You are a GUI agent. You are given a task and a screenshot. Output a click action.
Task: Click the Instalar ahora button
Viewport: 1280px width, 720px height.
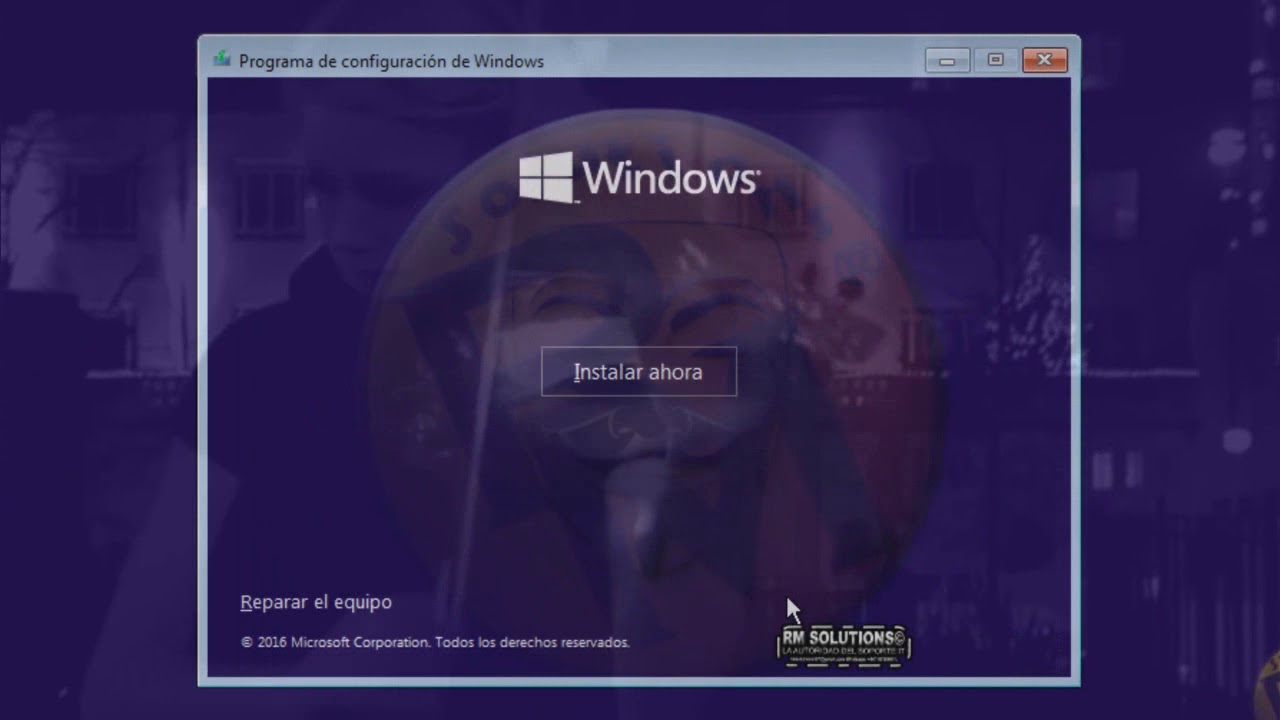tap(639, 372)
